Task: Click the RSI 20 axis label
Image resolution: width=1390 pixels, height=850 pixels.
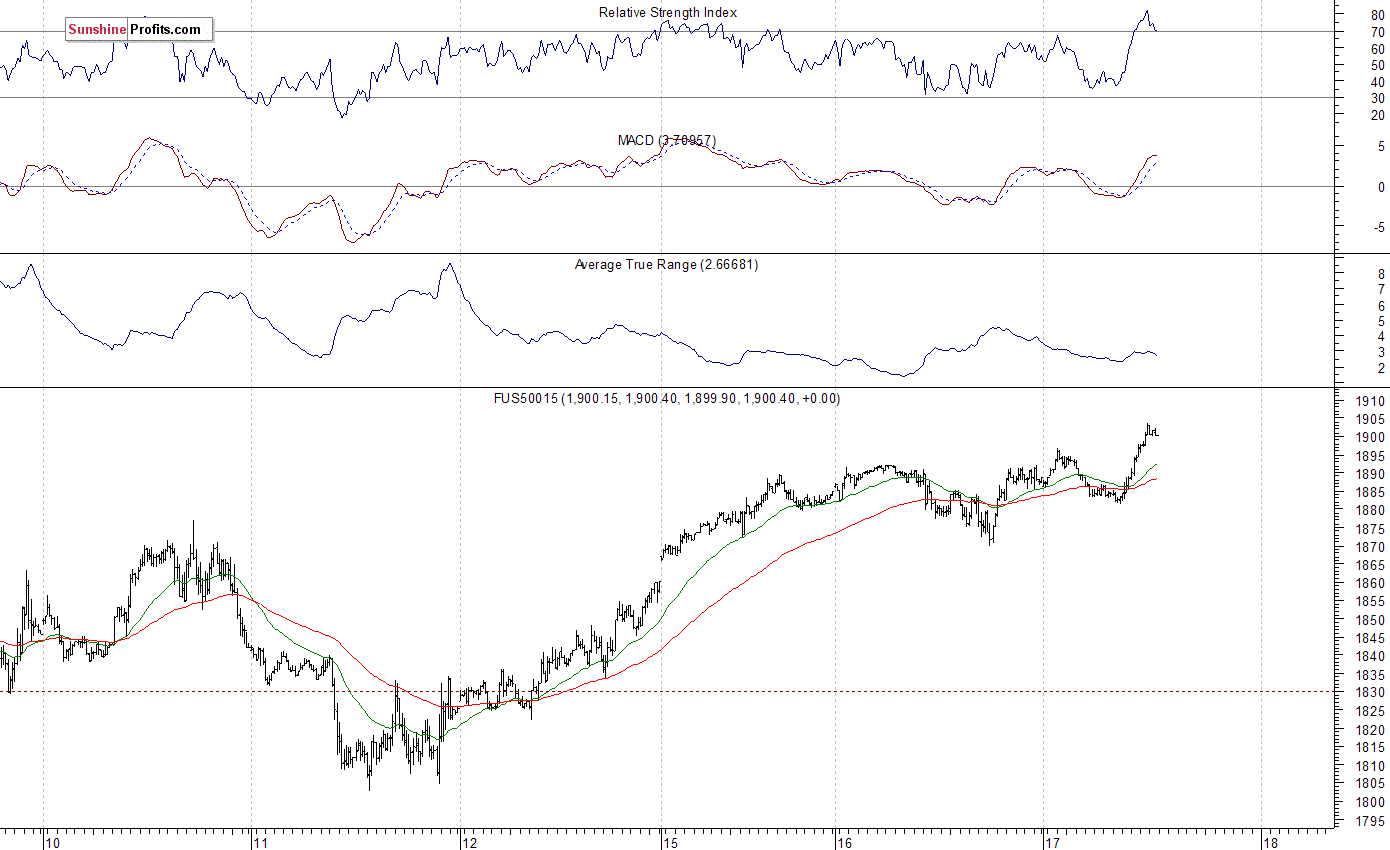Action: [1378, 115]
